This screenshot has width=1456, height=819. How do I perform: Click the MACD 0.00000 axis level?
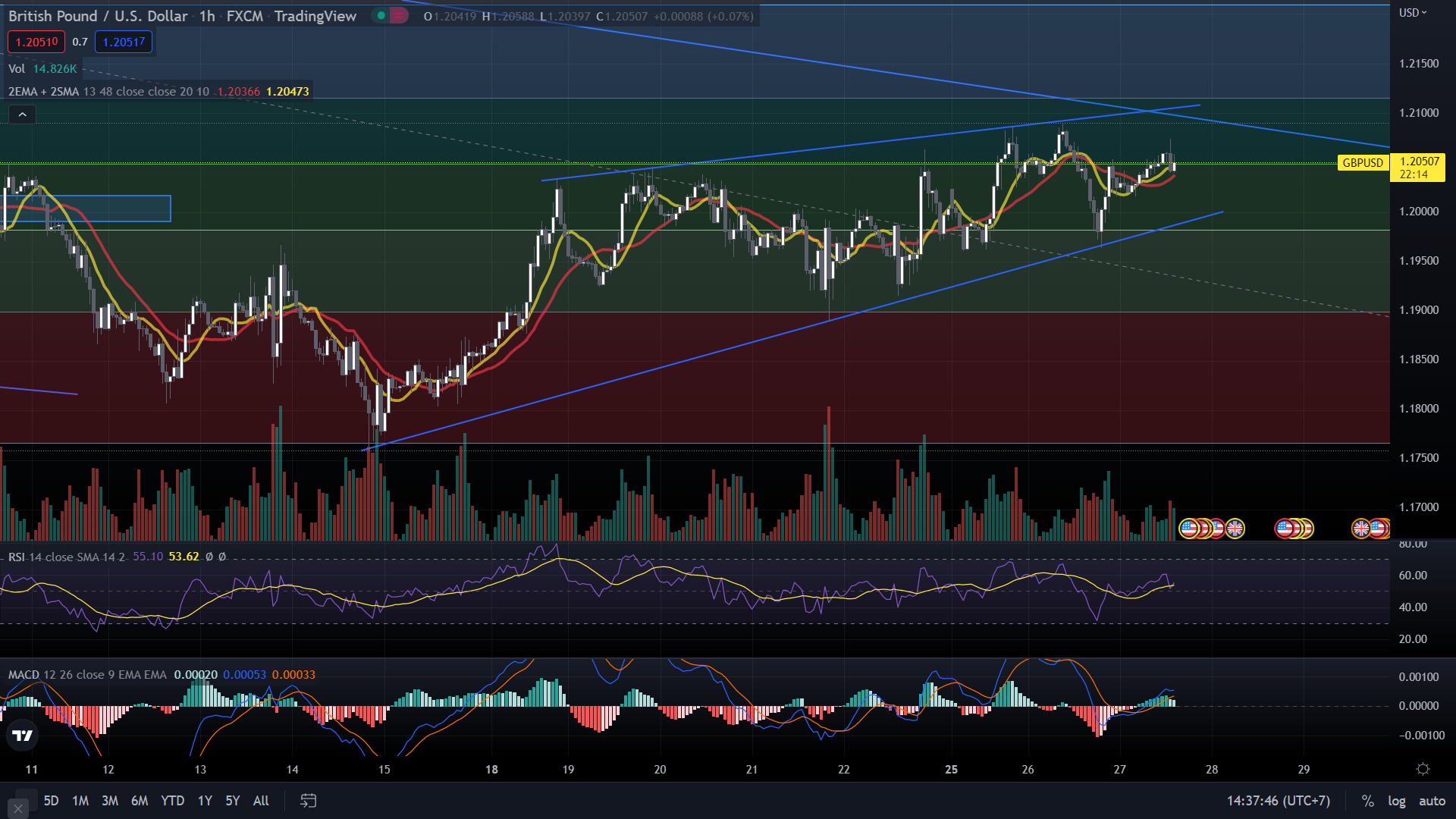coord(1419,705)
